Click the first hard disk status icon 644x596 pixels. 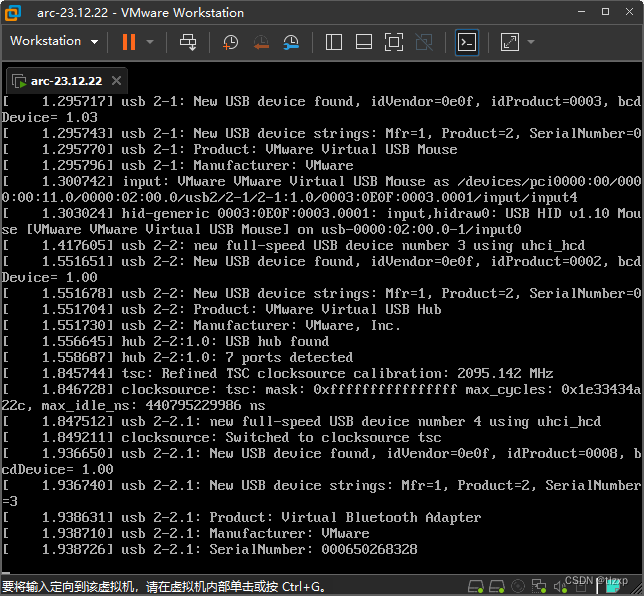click(x=476, y=587)
